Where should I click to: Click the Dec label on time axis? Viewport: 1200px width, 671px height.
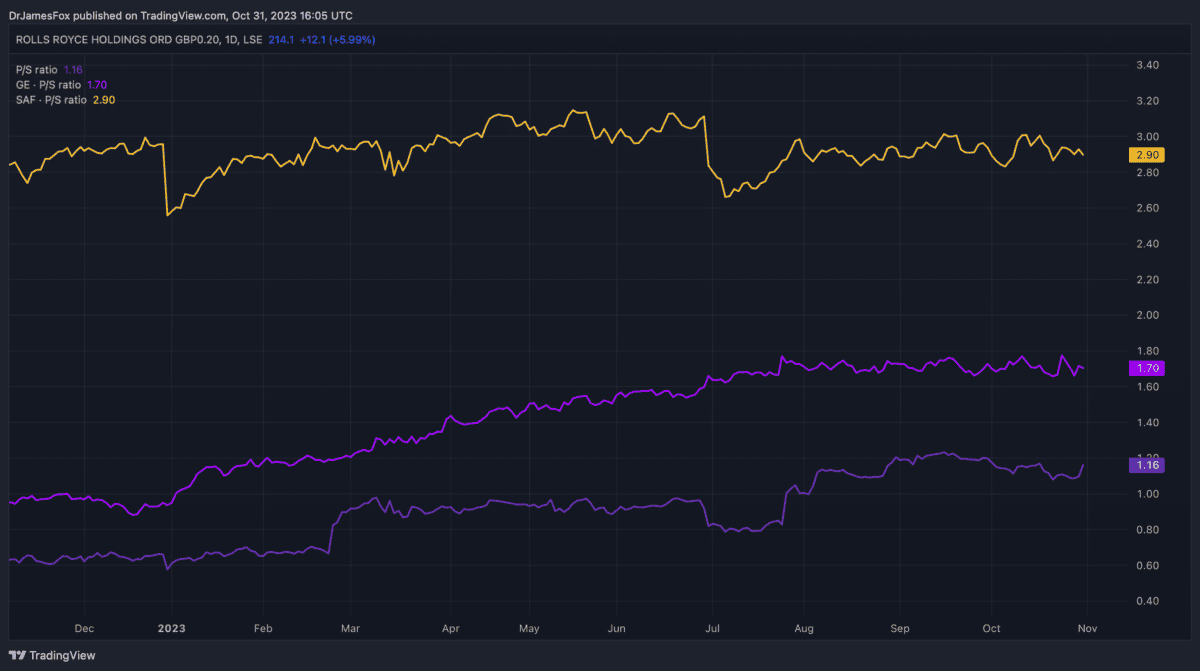[x=83, y=629]
